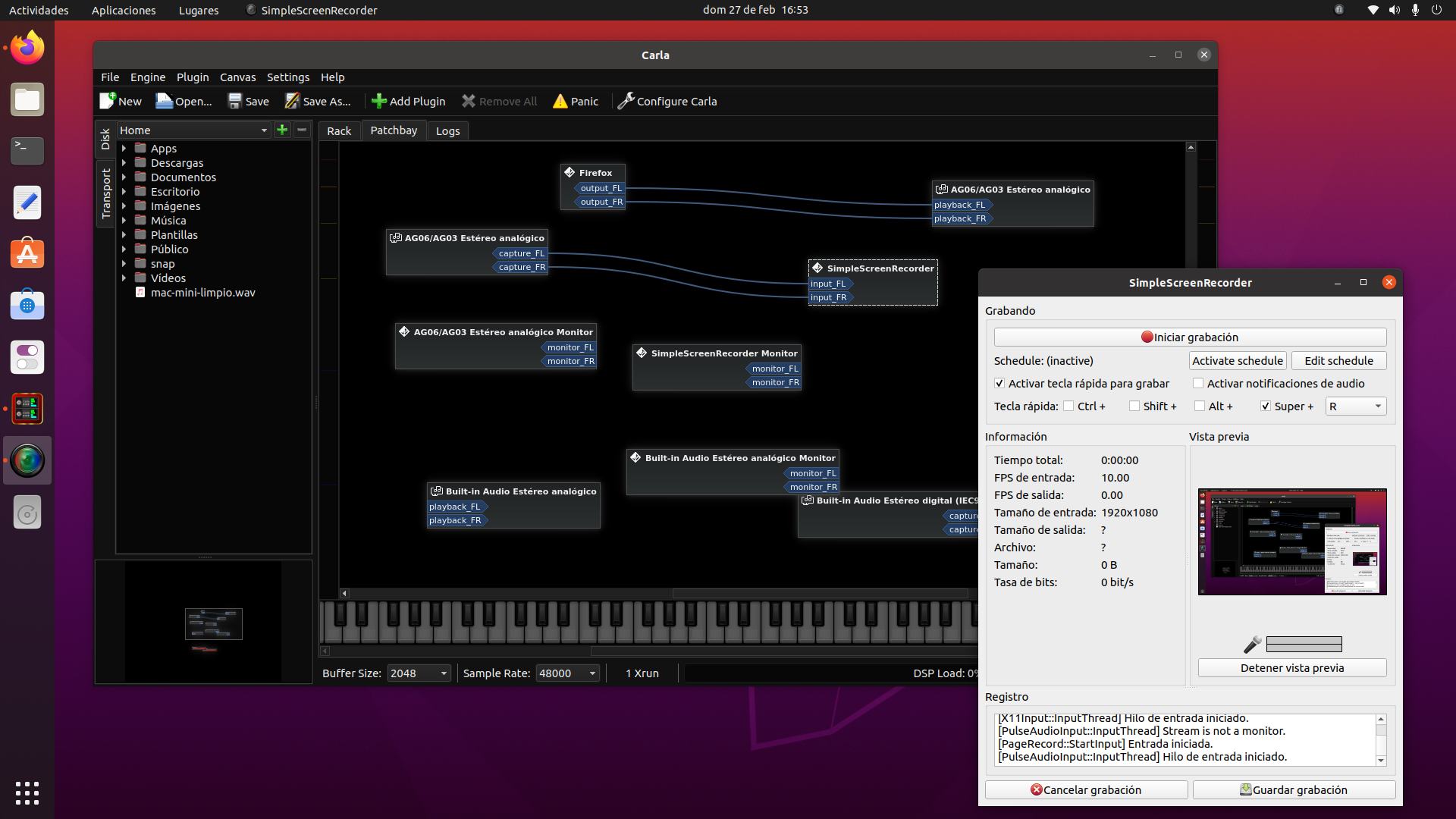Open the Buffer Size dropdown
Image resolution: width=1456 pixels, height=819 pixels.
click(419, 673)
